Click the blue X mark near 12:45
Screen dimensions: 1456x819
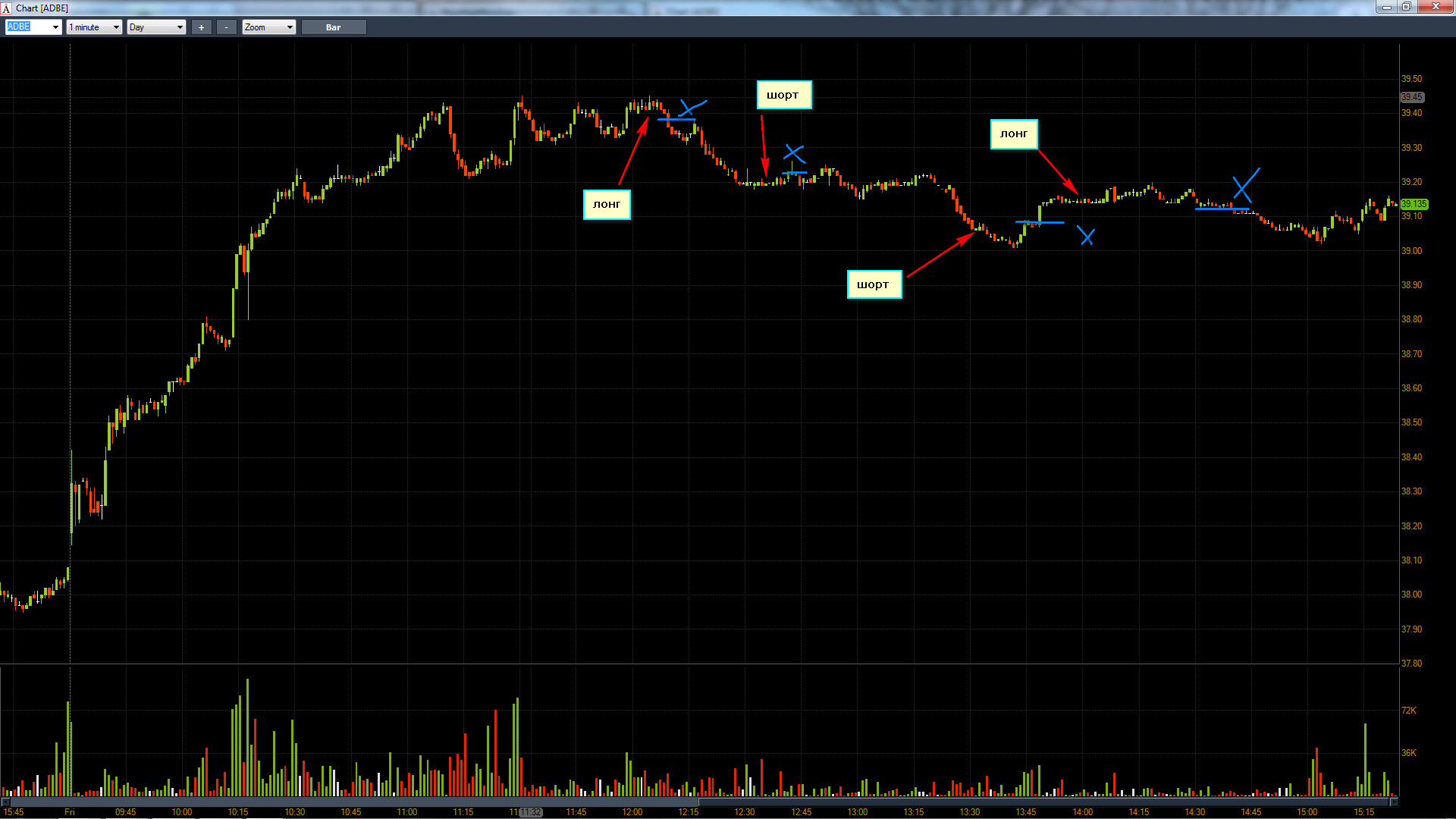point(794,154)
